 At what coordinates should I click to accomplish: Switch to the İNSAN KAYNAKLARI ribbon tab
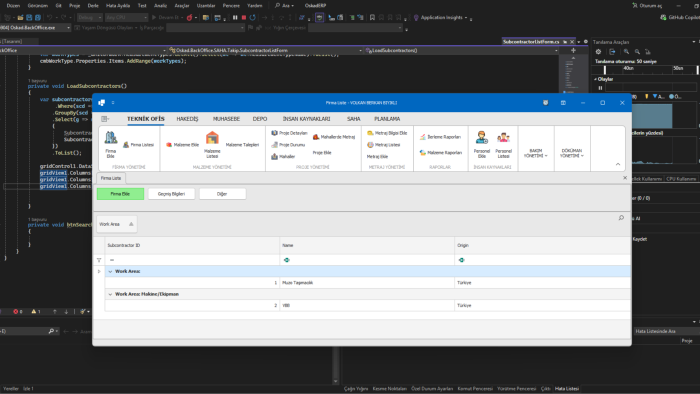coord(306,119)
